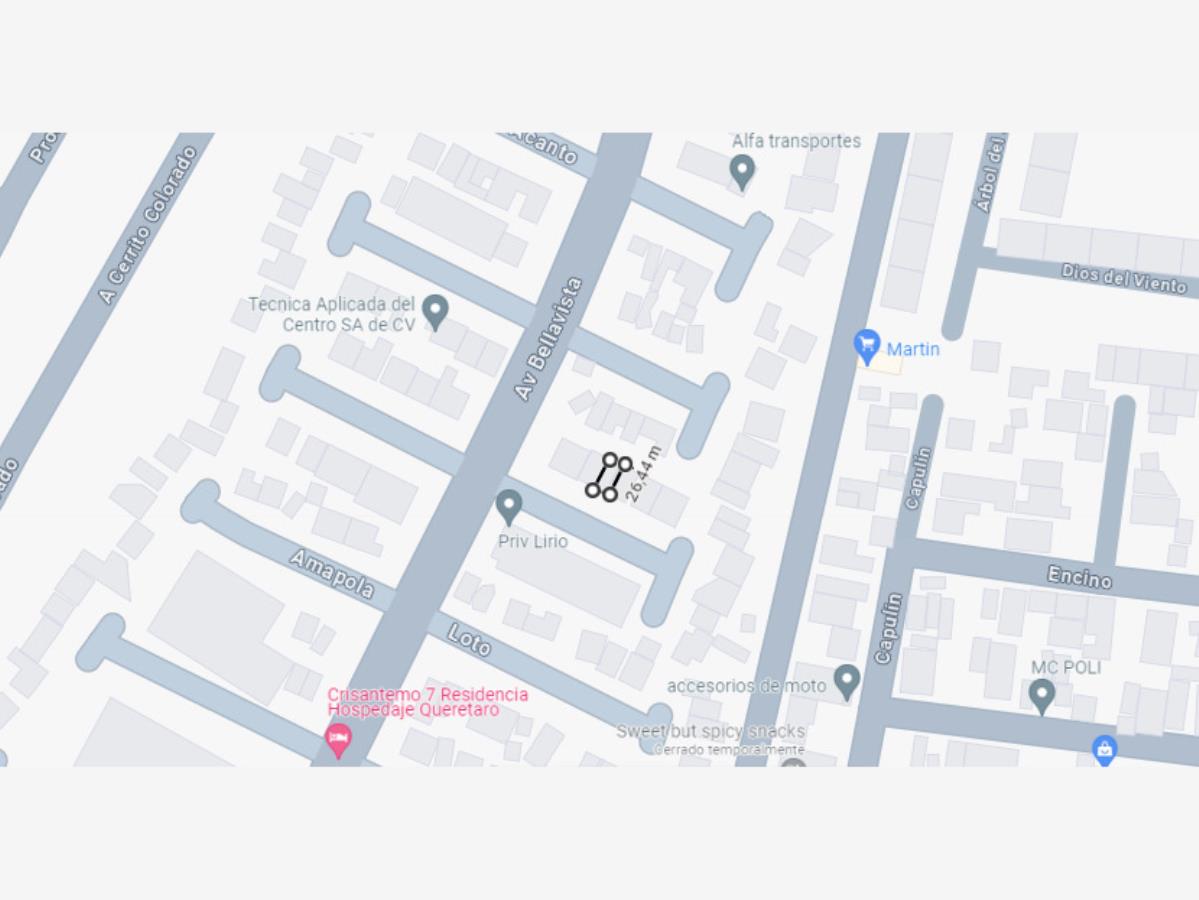Click the A Cerrito Colorado road label
The width and height of the screenshot is (1199, 900).
[x=148, y=225]
